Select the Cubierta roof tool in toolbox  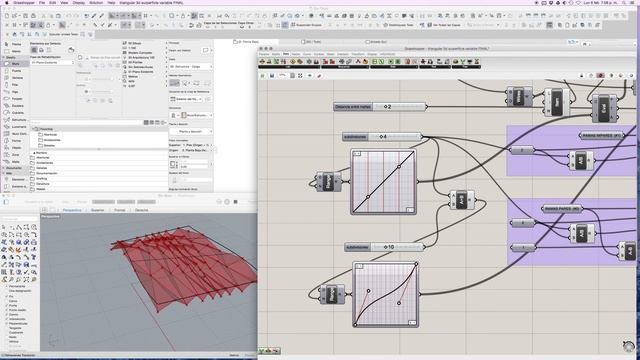[x=15, y=113]
